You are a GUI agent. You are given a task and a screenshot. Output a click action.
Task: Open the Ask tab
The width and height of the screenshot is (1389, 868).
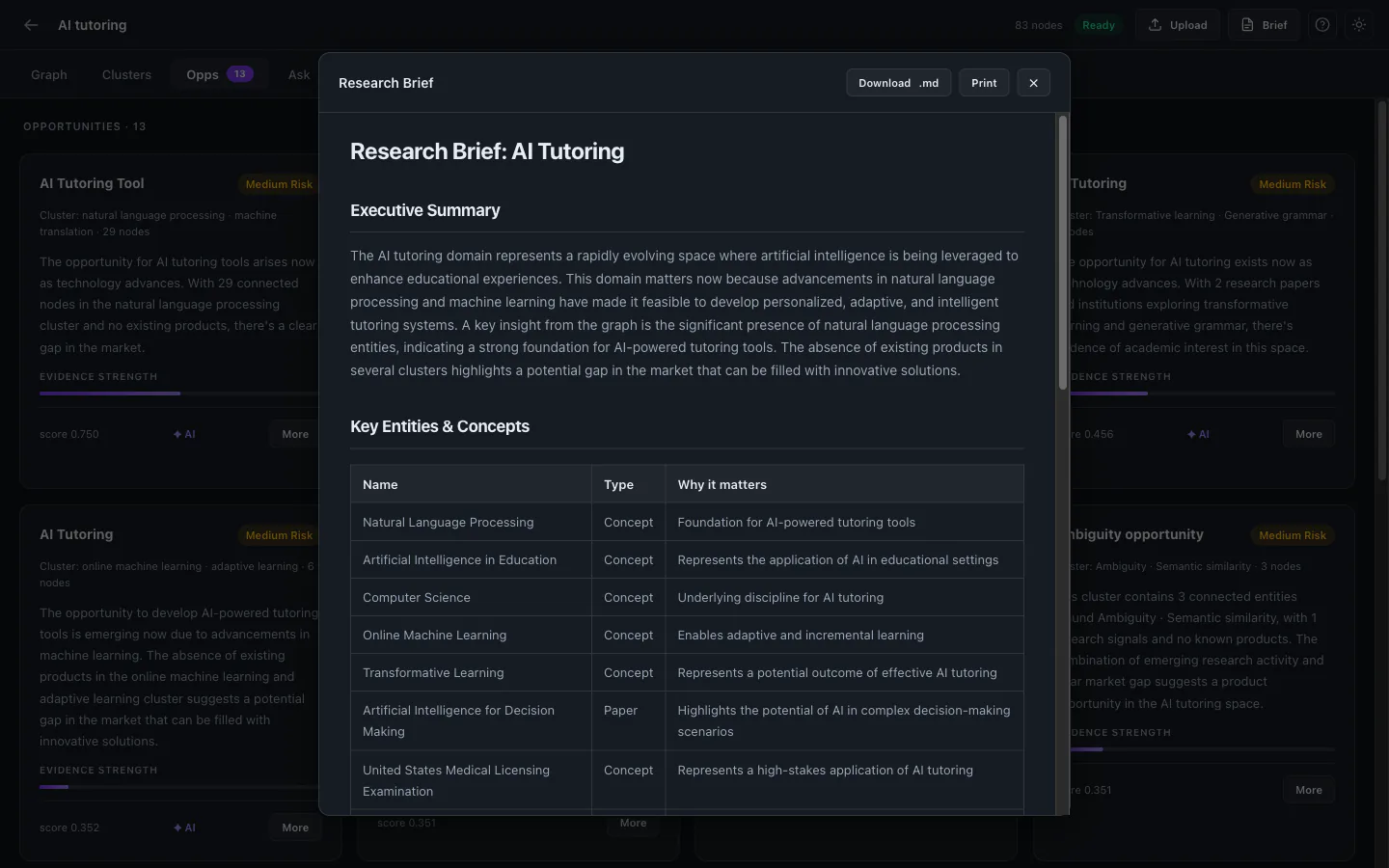pyautogui.click(x=299, y=74)
